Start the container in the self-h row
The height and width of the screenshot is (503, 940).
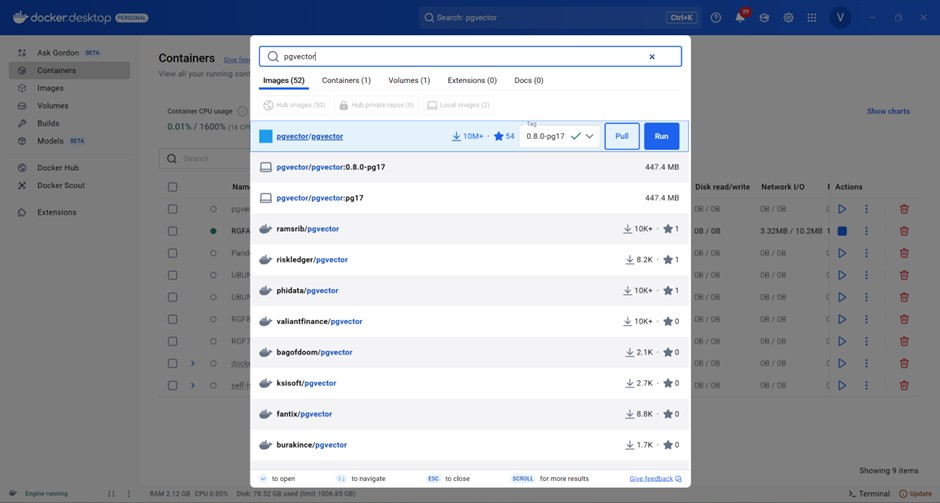point(842,385)
